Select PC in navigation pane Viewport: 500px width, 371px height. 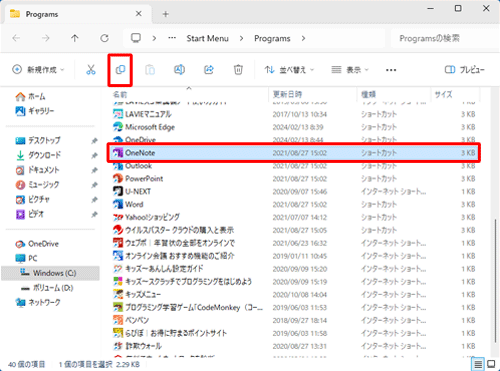click(26, 258)
